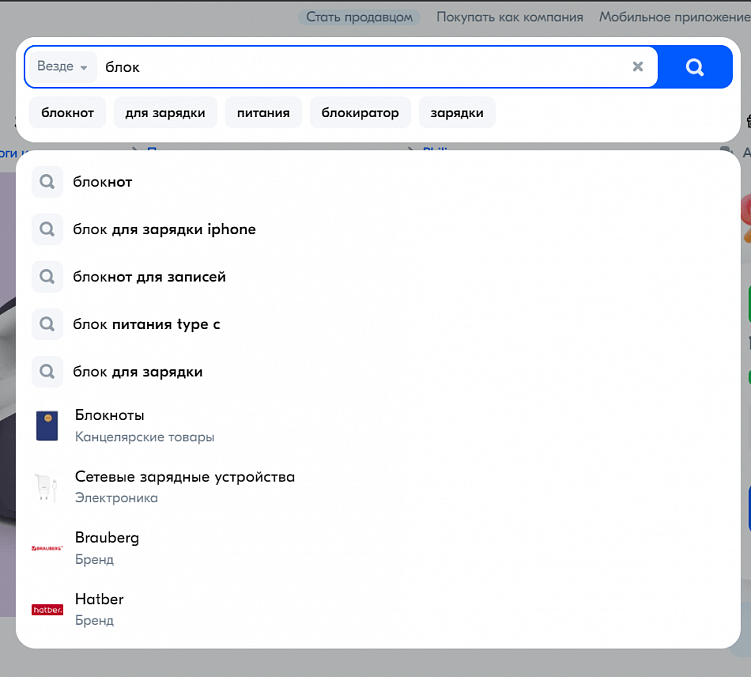Select the "зарядки" suggestion chip
The height and width of the screenshot is (677, 751).
pos(457,113)
